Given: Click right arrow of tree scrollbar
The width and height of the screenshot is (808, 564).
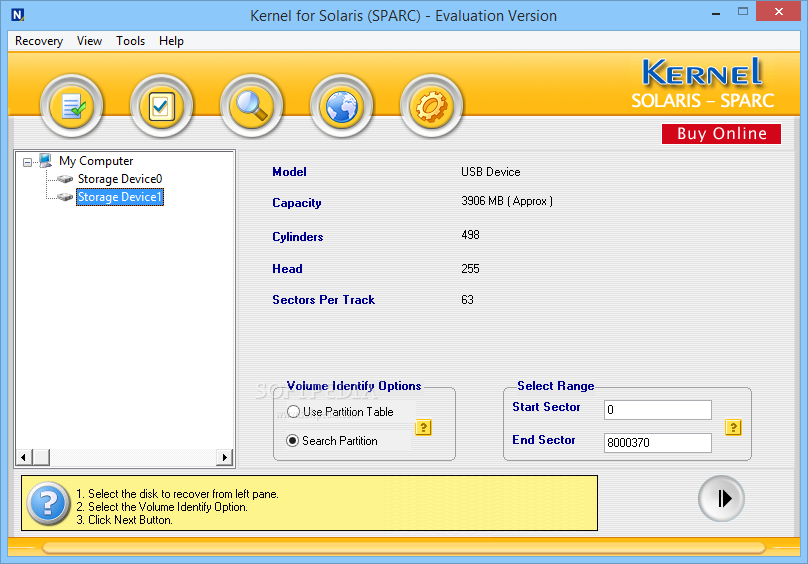Looking at the screenshot, I should coord(224,457).
